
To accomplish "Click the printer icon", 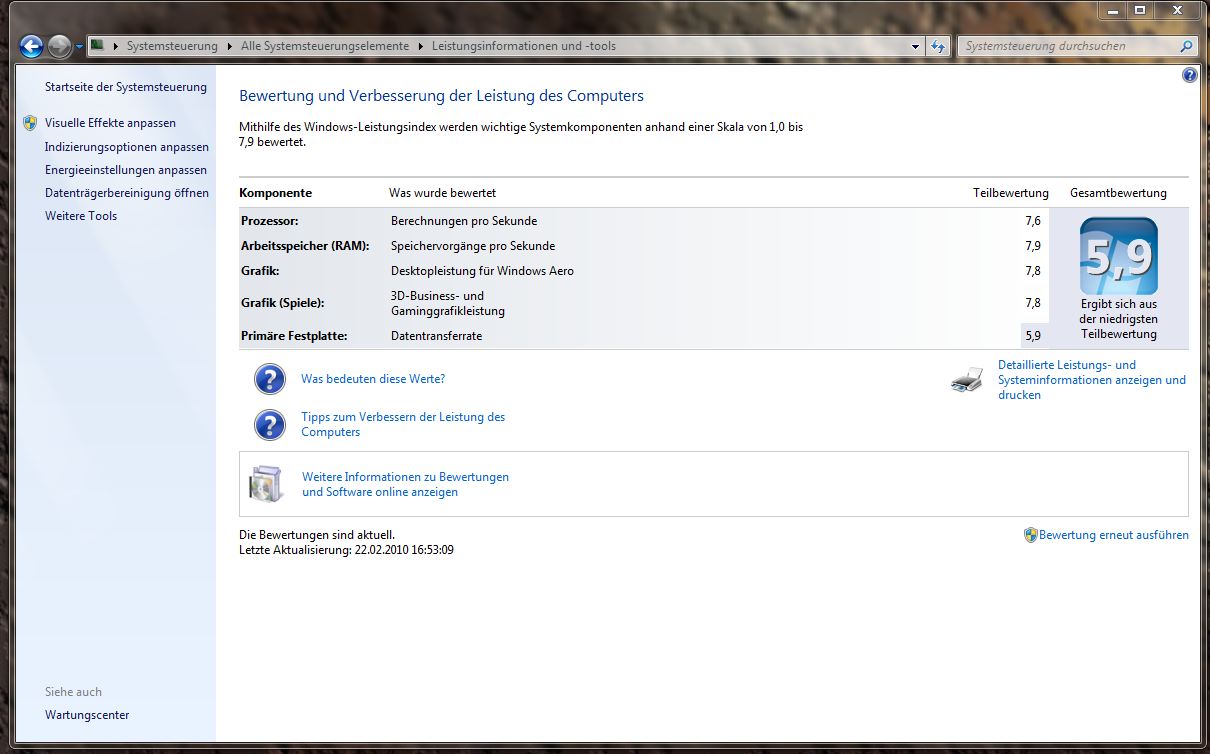I will [x=967, y=379].
